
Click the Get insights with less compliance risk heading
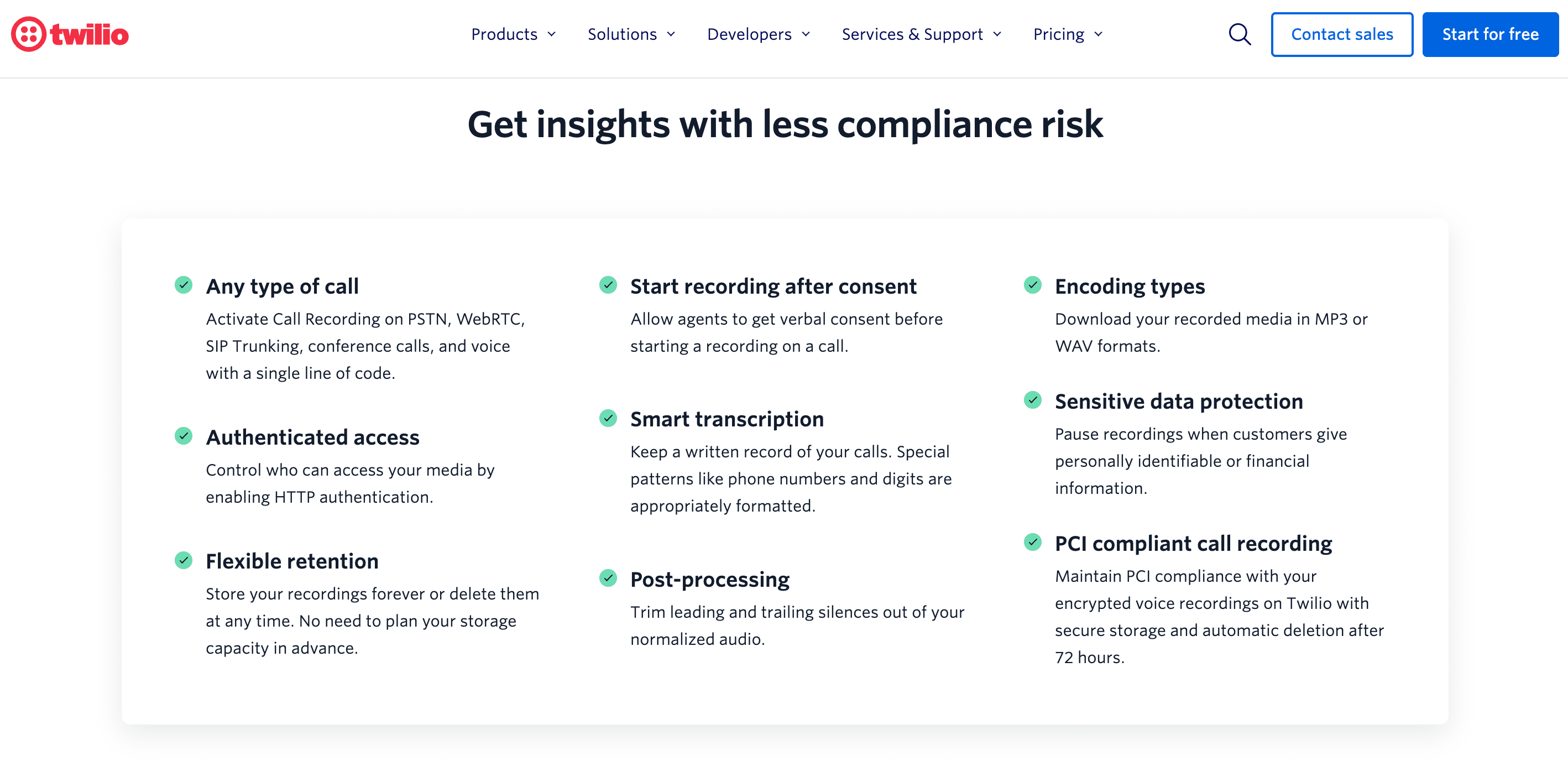point(785,125)
